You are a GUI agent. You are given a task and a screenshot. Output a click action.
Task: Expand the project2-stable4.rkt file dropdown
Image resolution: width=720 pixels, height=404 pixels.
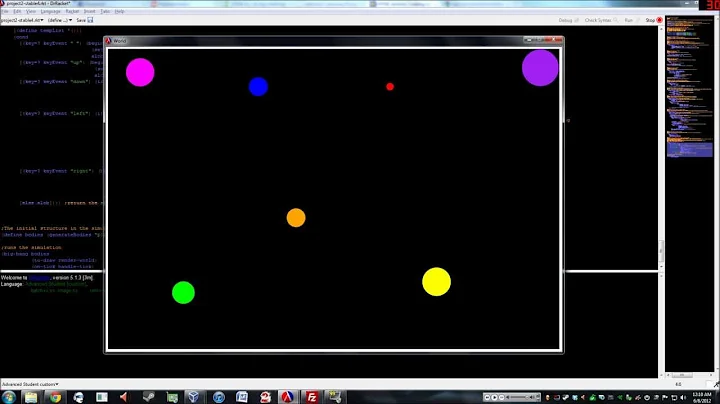tap(22, 20)
